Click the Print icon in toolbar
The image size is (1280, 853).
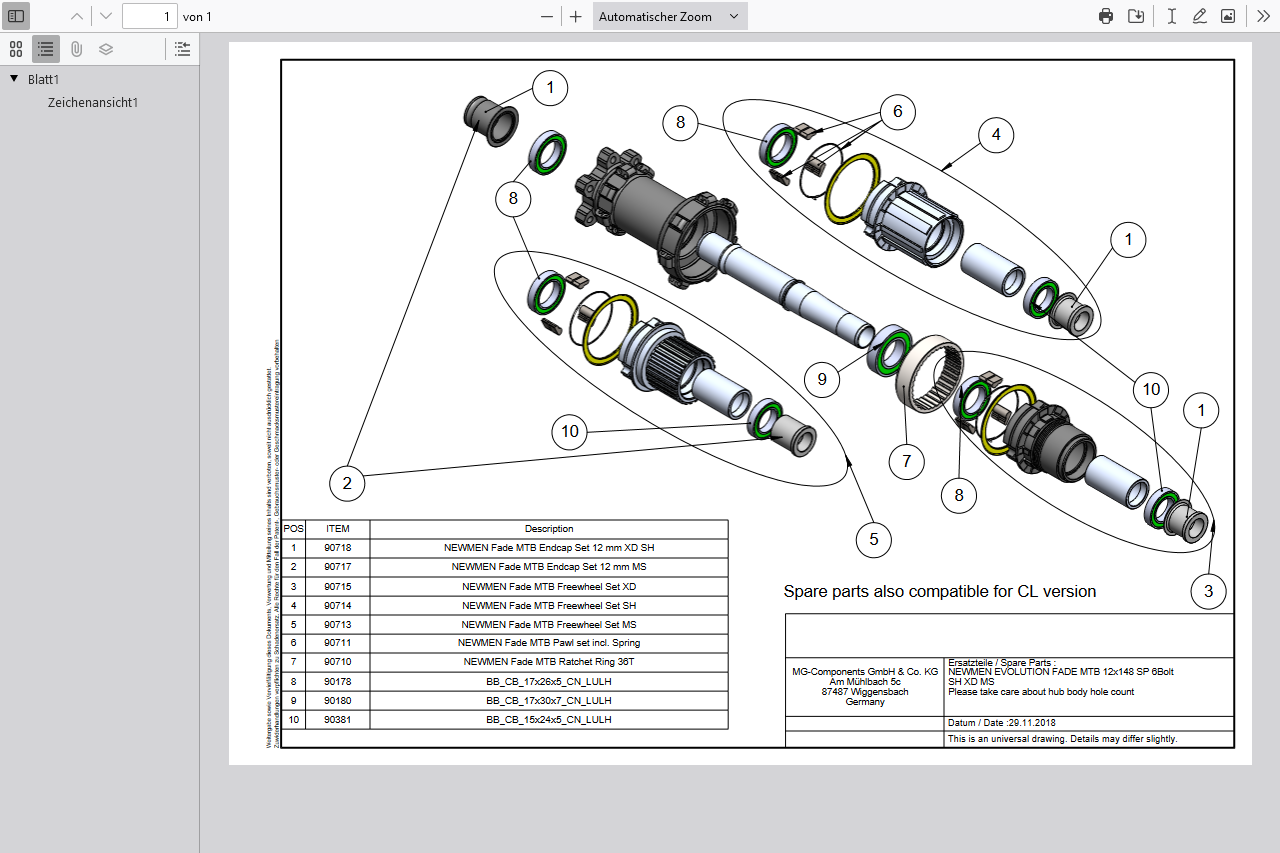tap(1106, 16)
